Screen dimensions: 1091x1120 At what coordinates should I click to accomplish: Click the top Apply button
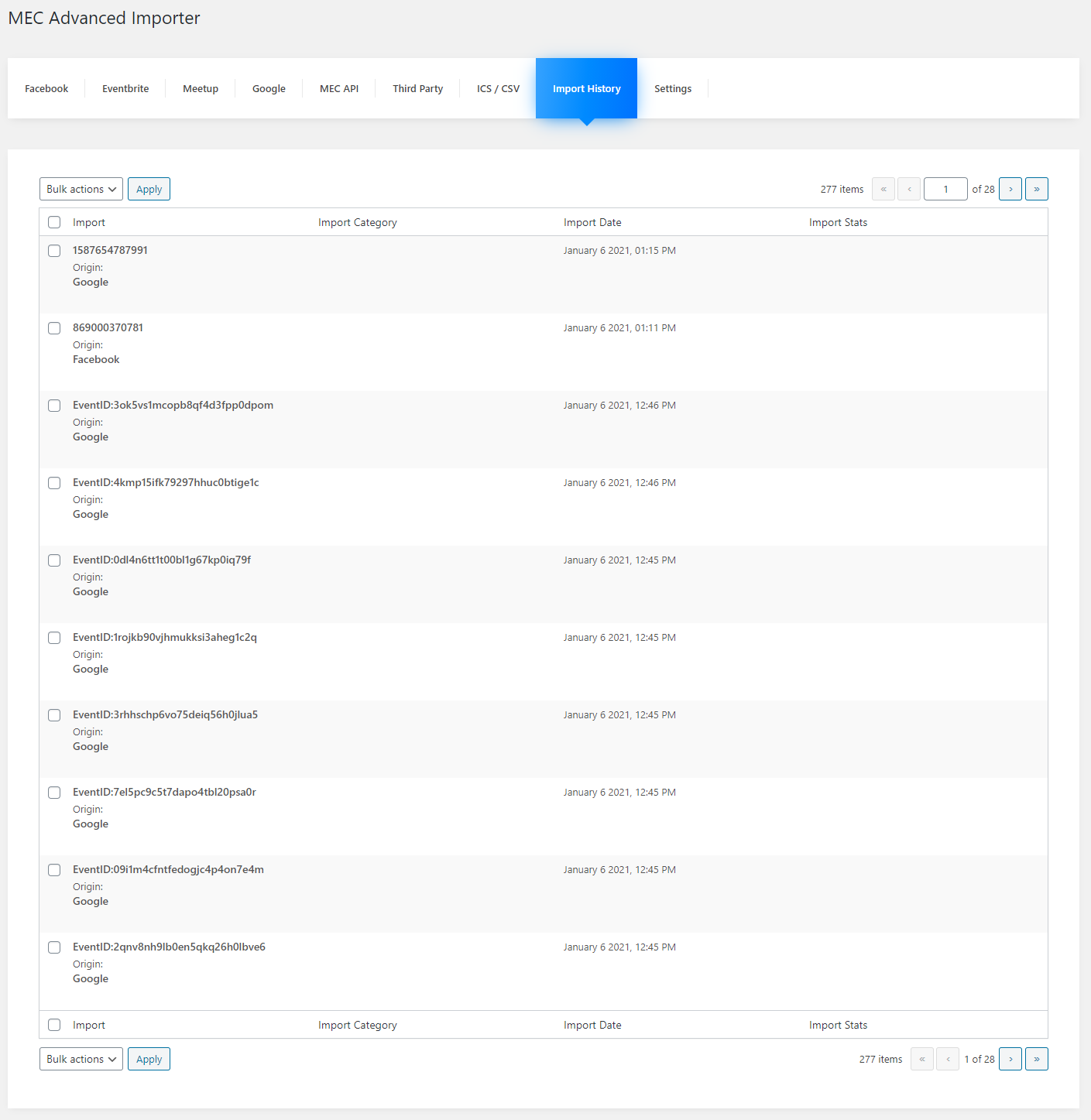(149, 189)
